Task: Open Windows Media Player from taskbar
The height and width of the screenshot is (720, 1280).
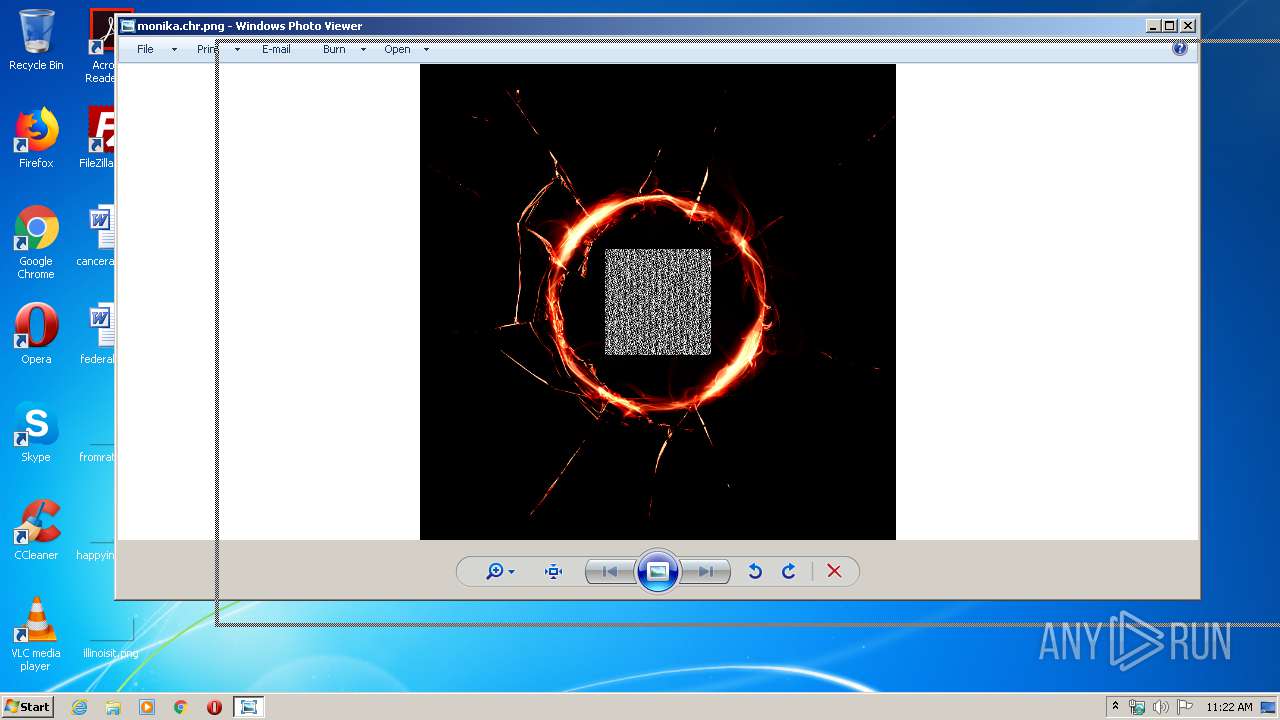Action: 147,707
